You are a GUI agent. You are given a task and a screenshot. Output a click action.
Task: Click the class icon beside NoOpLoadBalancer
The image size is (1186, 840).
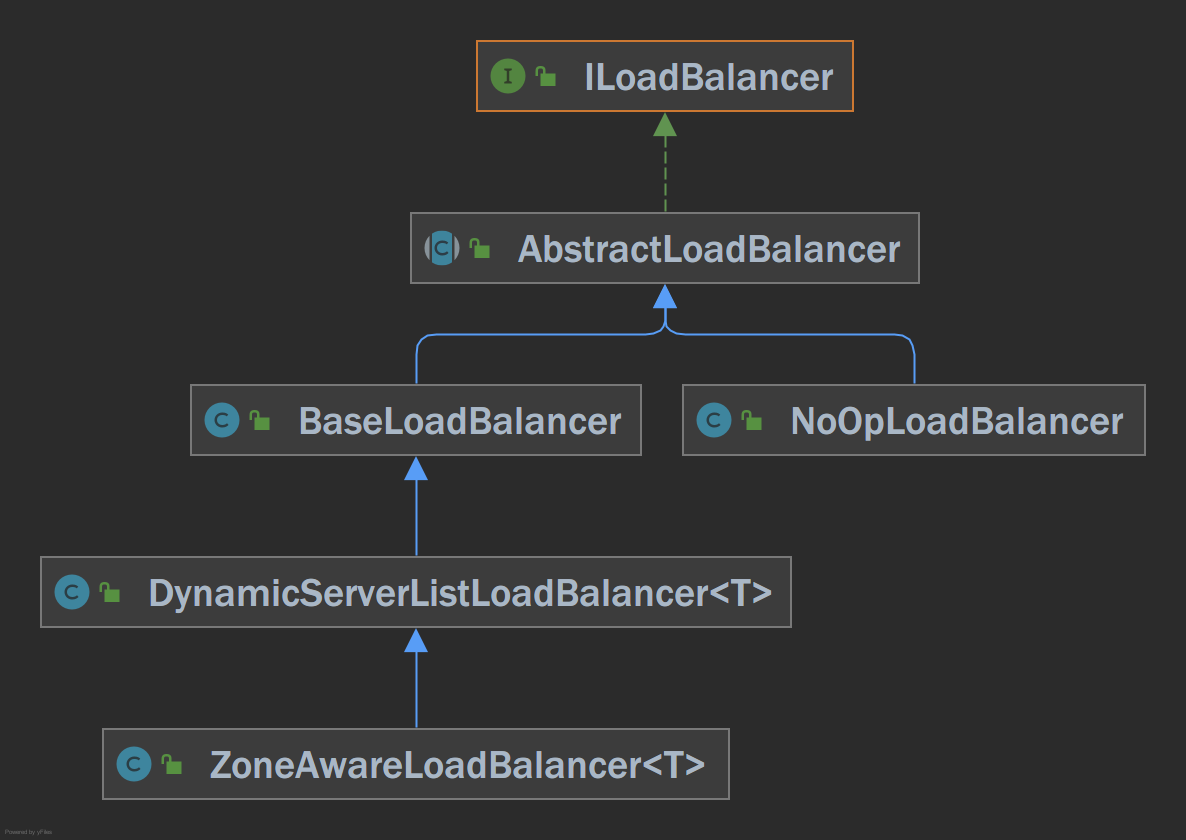point(713,420)
